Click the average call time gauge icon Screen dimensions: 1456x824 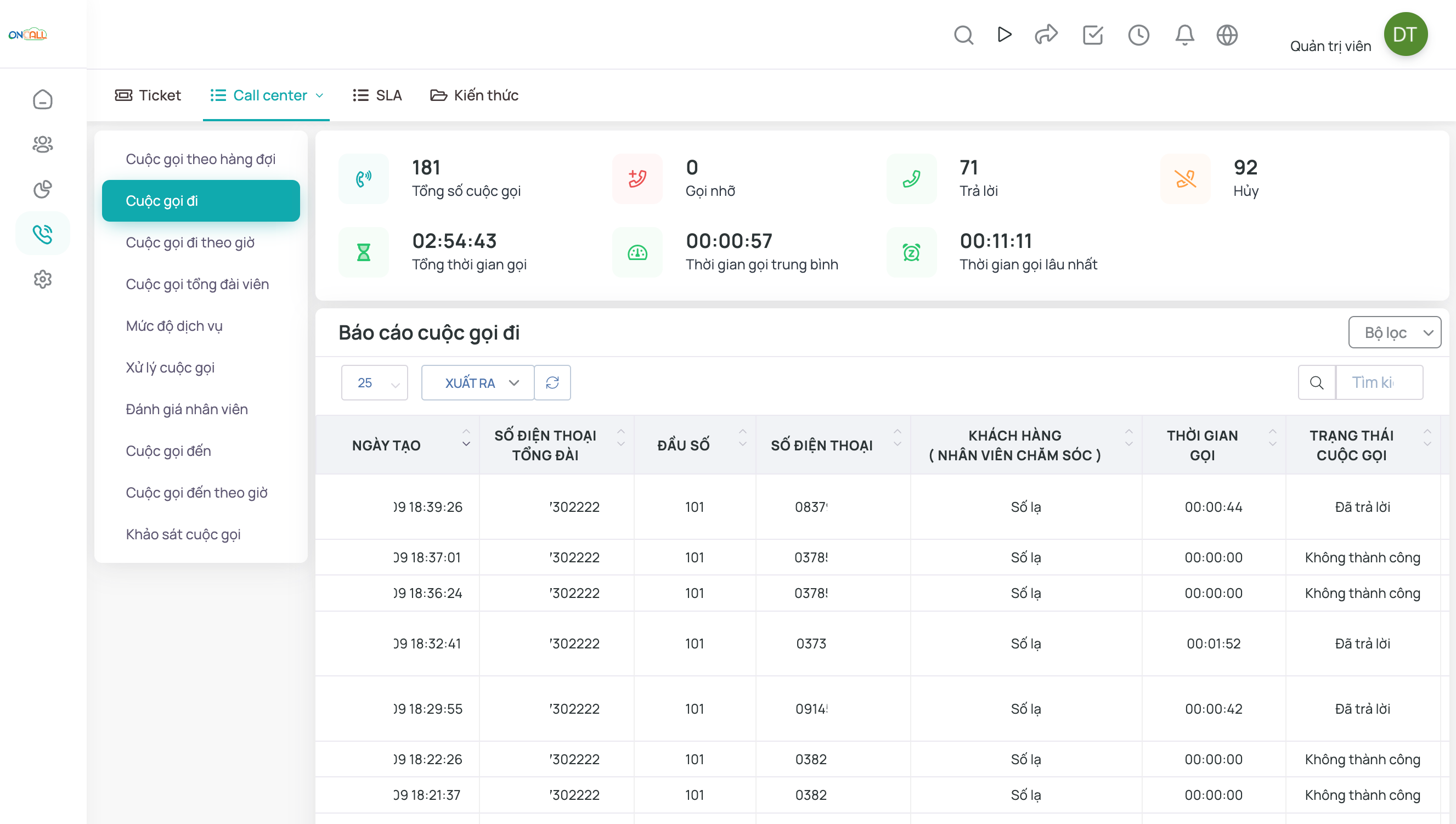pyautogui.click(x=637, y=252)
